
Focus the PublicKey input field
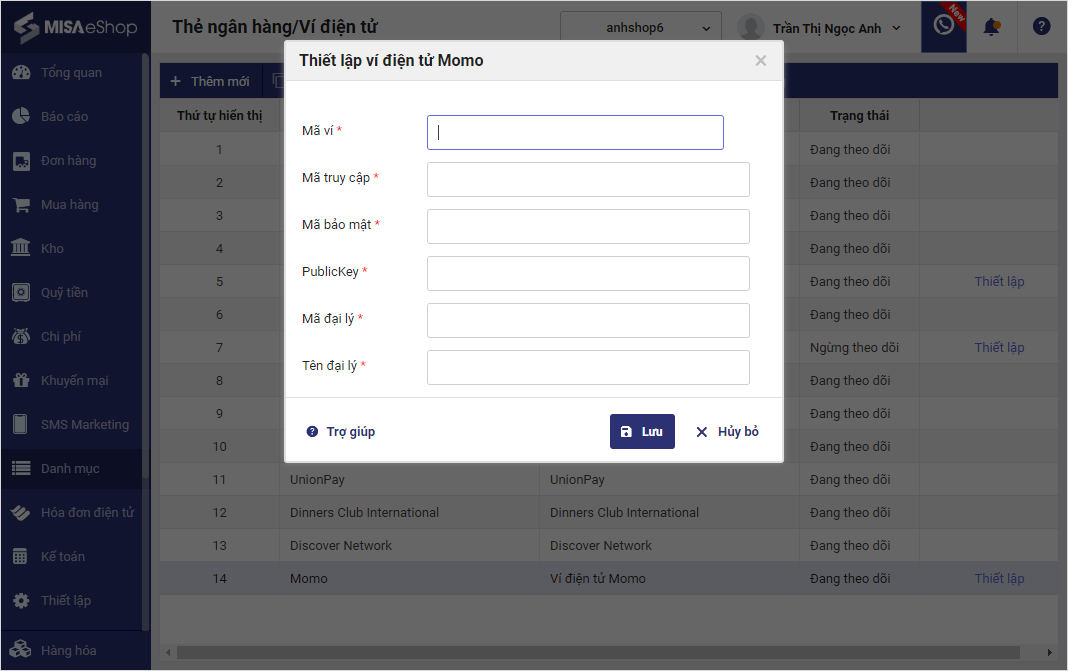pyautogui.click(x=588, y=273)
